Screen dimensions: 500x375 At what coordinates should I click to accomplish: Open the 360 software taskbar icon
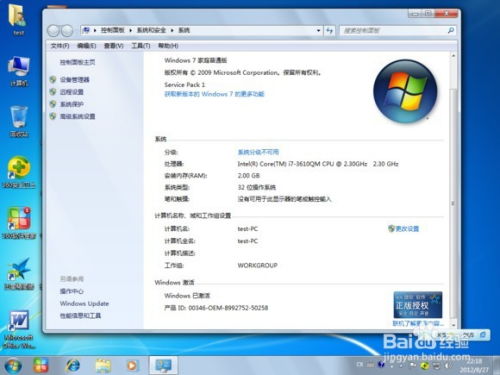click(41, 365)
